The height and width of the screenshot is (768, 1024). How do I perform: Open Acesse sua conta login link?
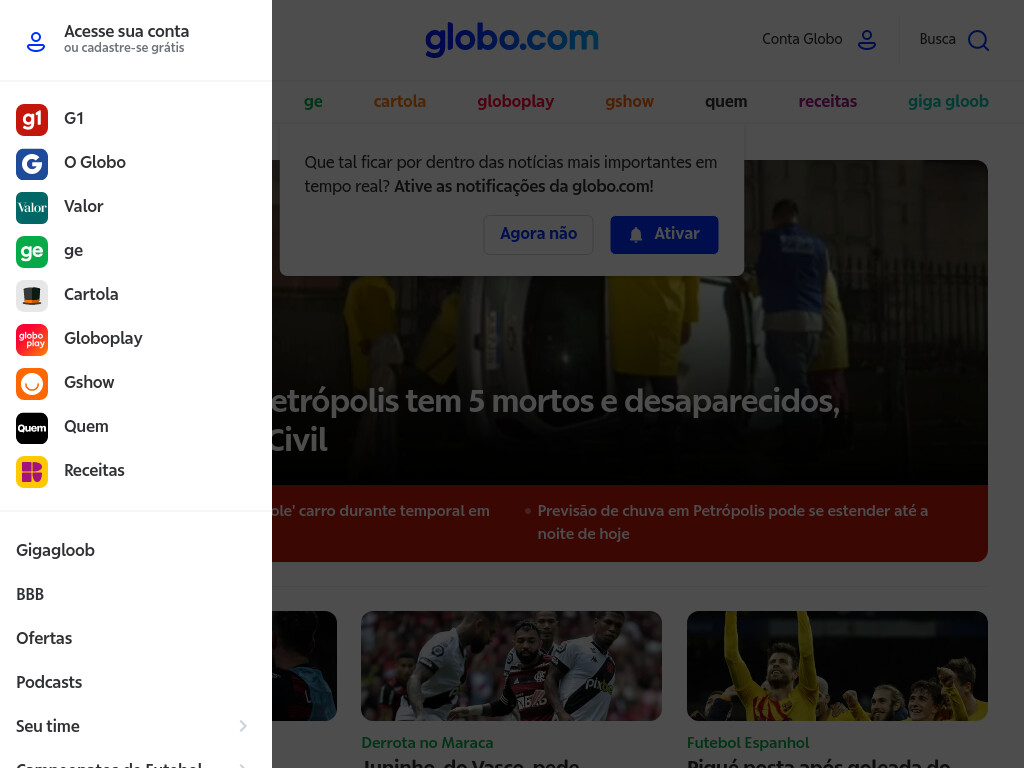pyautogui.click(x=127, y=39)
